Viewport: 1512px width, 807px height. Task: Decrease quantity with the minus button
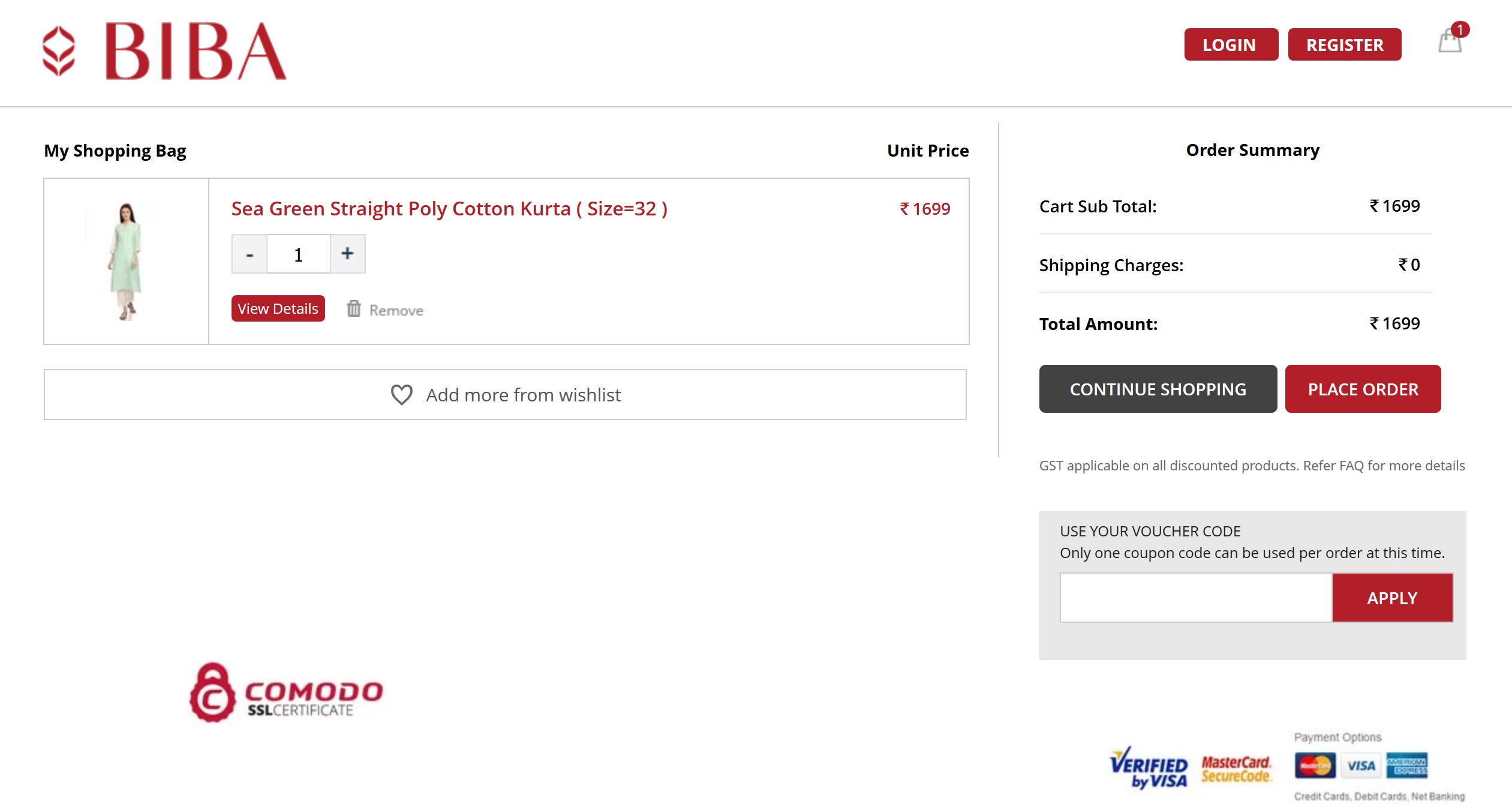tap(250, 254)
